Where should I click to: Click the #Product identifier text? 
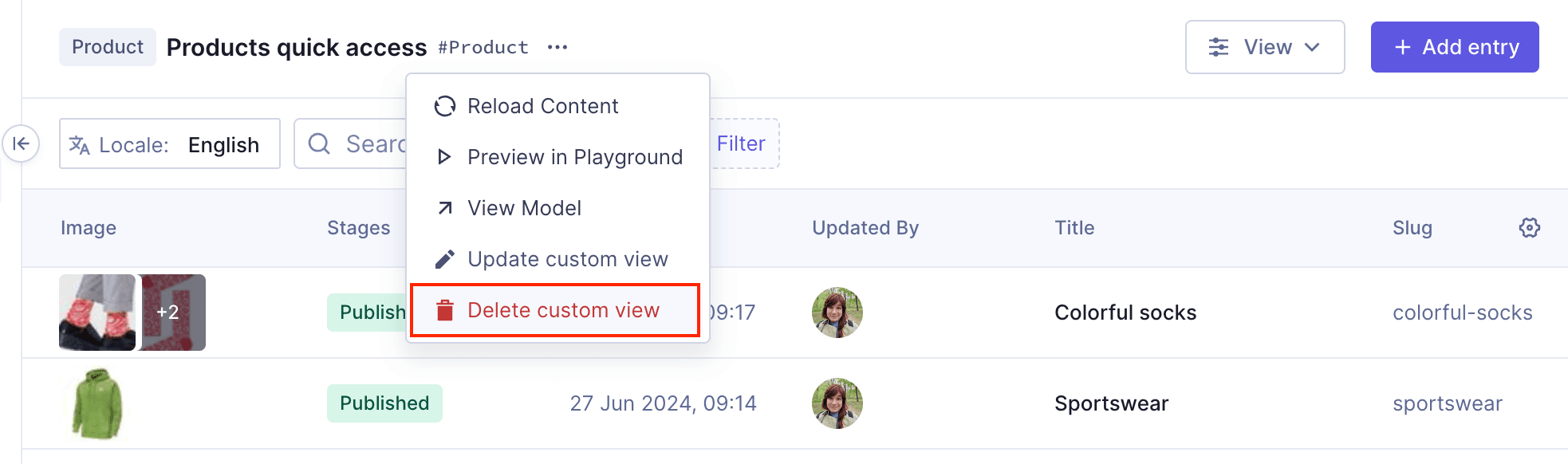(483, 48)
